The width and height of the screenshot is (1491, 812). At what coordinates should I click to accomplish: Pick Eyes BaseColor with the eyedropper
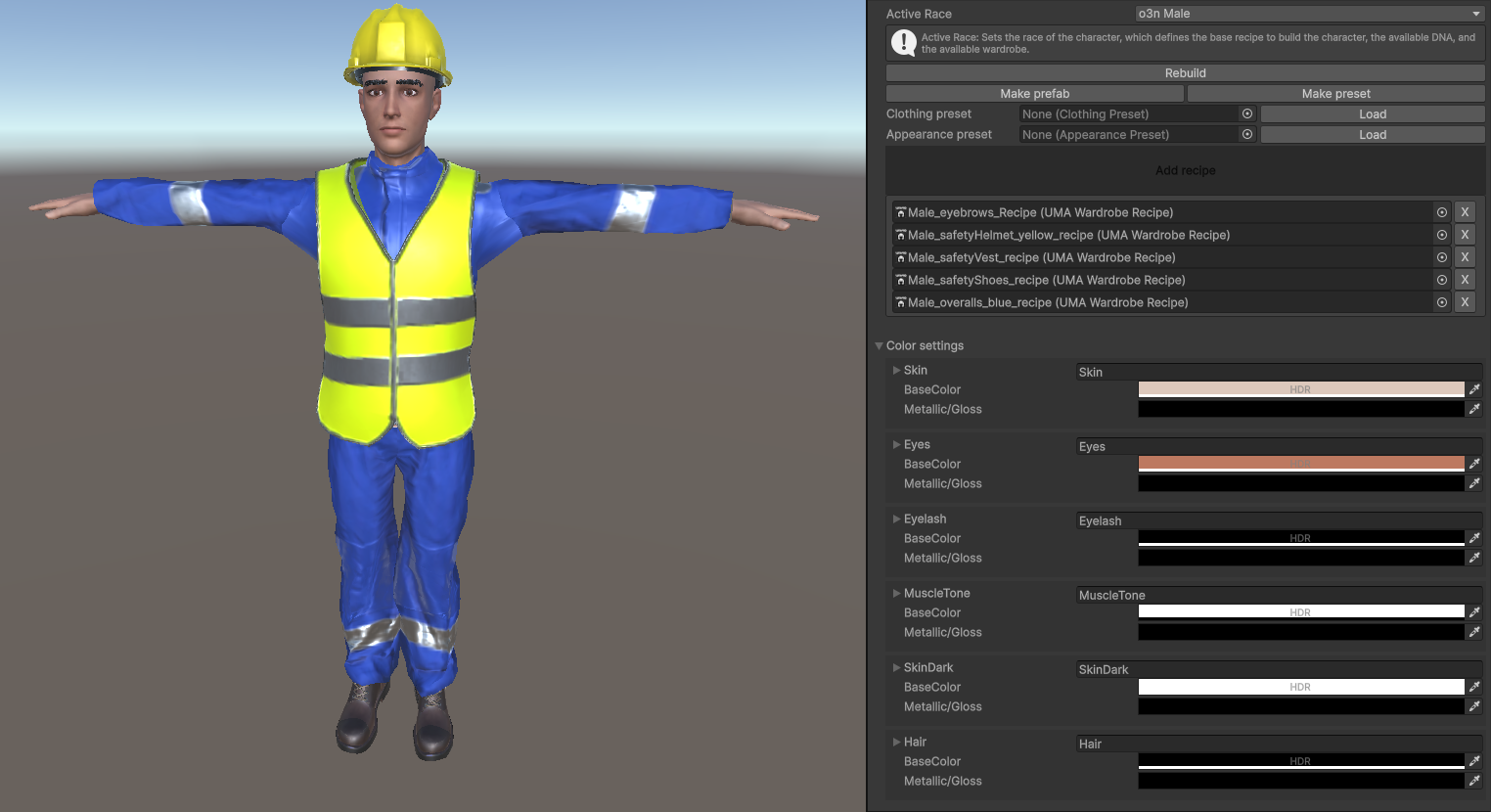(x=1474, y=464)
